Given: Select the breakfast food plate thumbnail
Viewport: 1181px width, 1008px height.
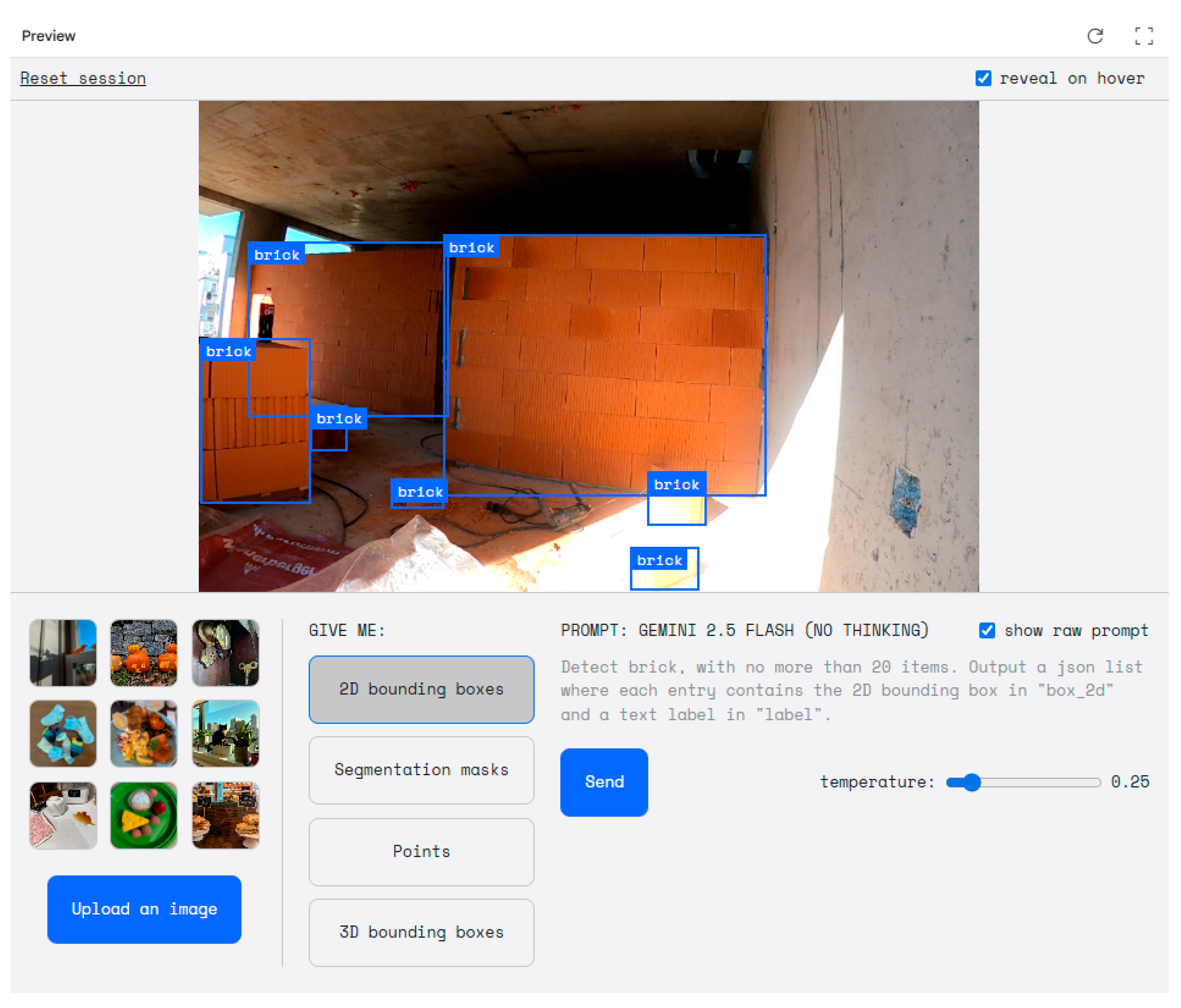Looking at the screenshot, I should pyautogui.click(x=144, y=733).
